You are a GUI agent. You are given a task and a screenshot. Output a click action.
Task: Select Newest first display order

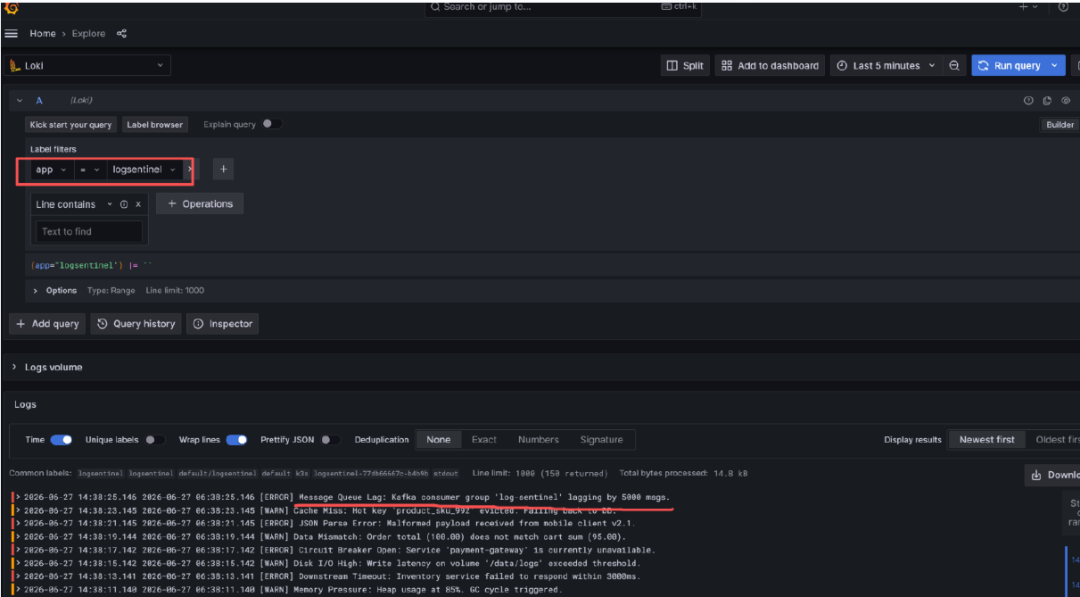click(986, 439)
